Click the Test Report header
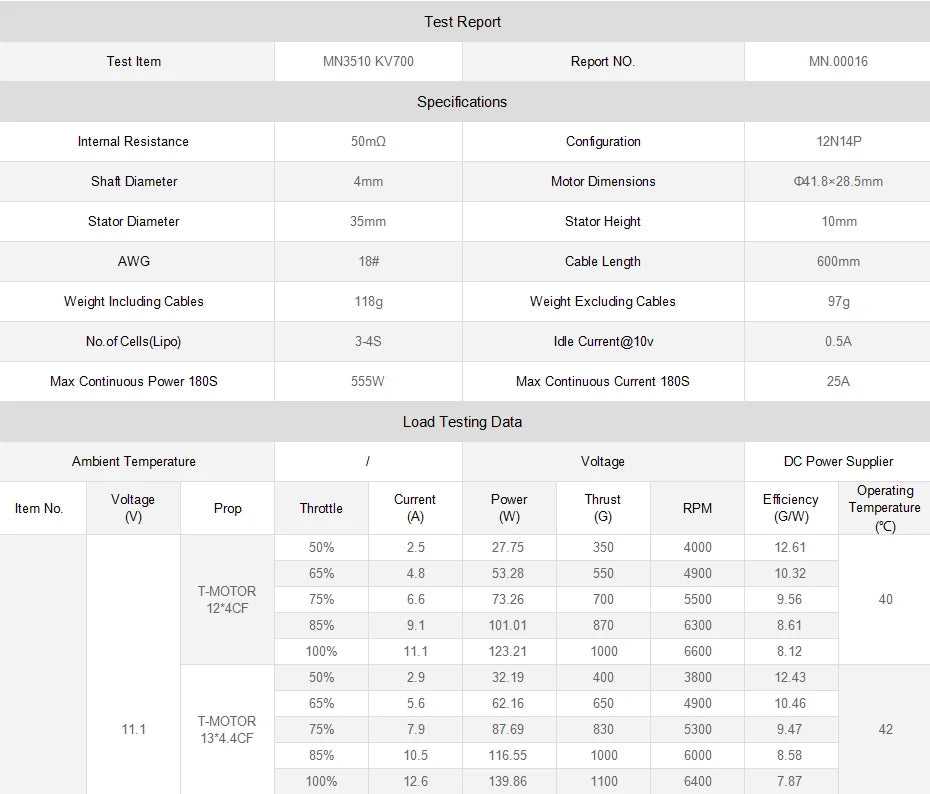Viewport: 930px width, 794px height. point(462,21)
